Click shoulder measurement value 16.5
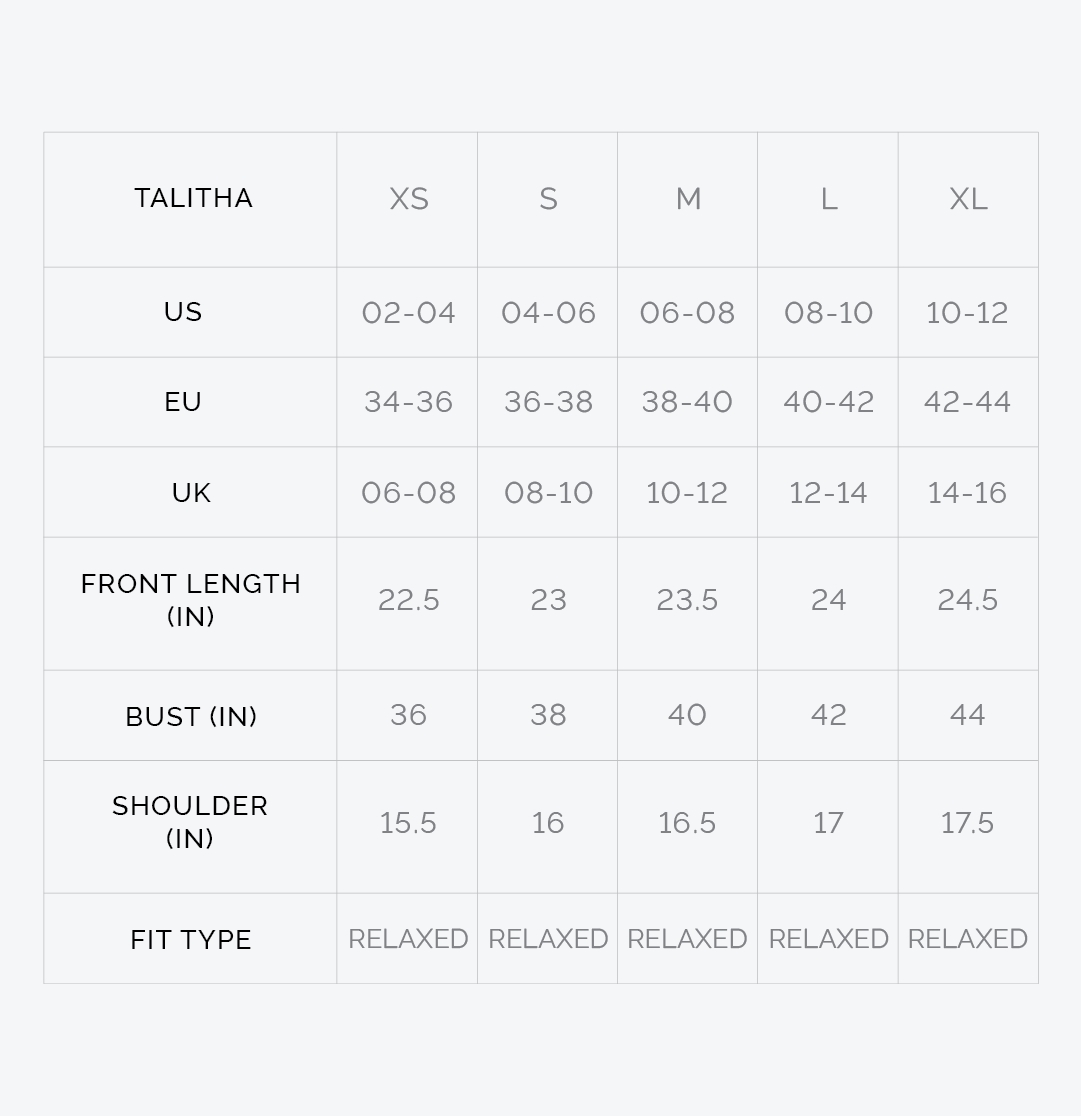Image resolution: width=1081 pixels, height=1116 pixels. point(687,823)
